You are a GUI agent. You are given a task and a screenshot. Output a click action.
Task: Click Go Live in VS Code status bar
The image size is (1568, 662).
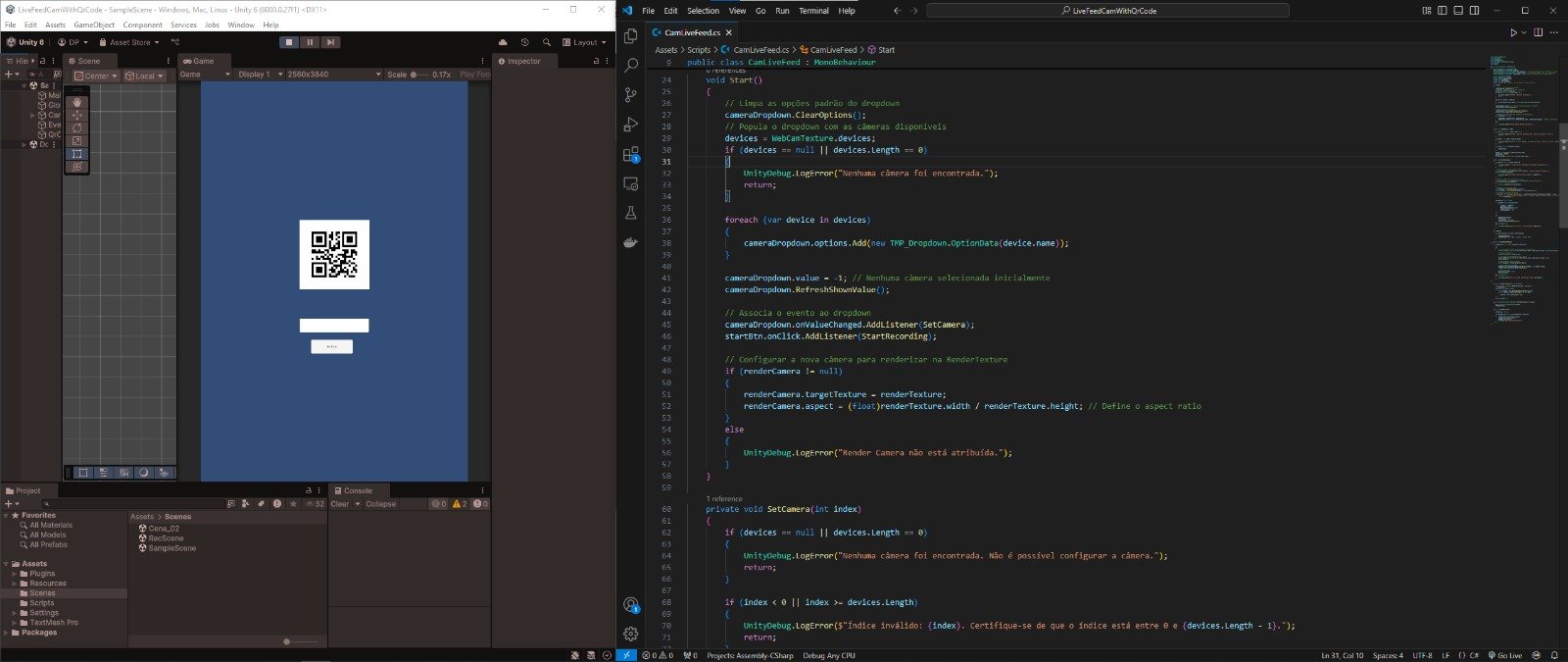[1504, 655]
